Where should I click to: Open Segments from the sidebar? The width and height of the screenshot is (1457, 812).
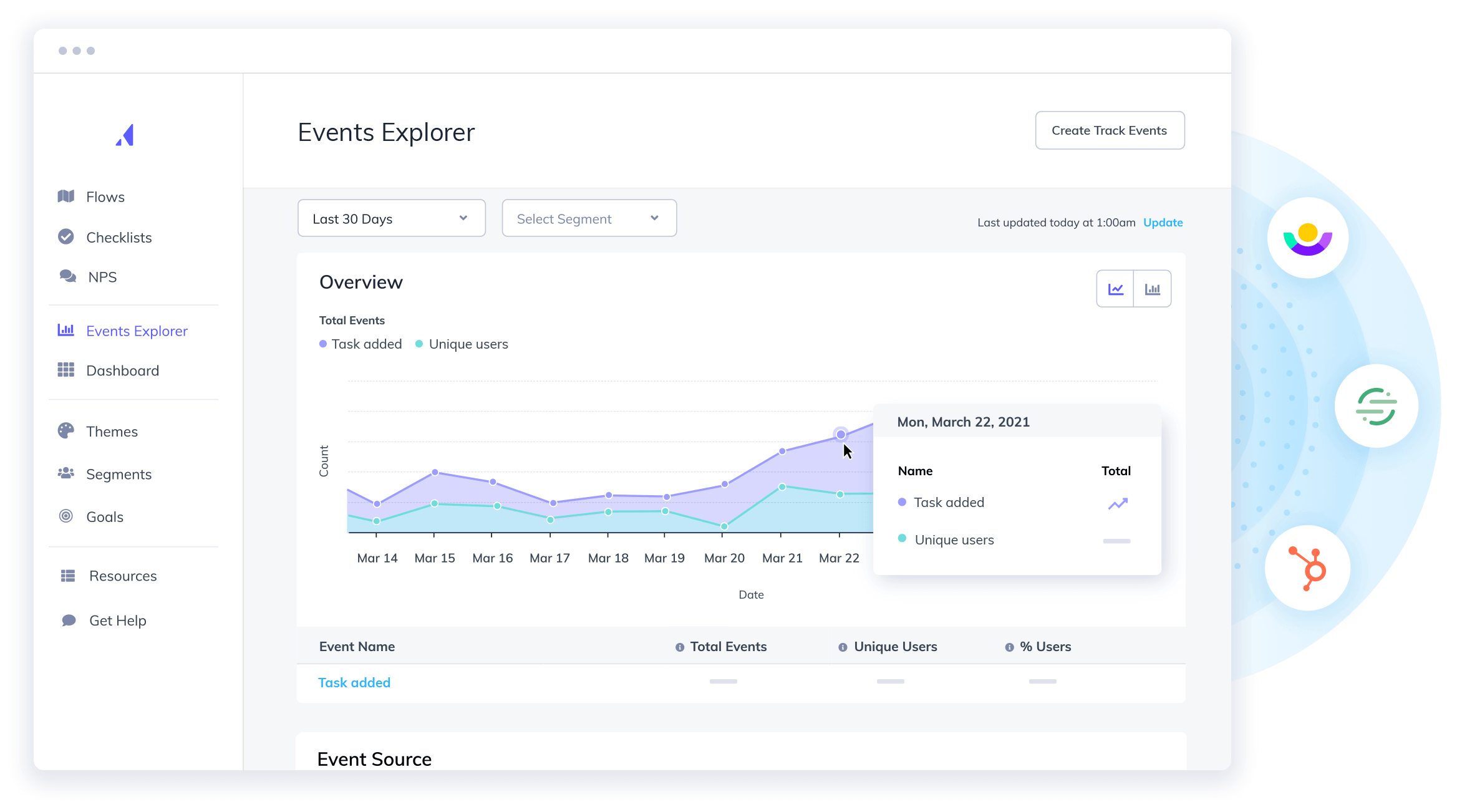pyautogui.click(x=119, y=474)
